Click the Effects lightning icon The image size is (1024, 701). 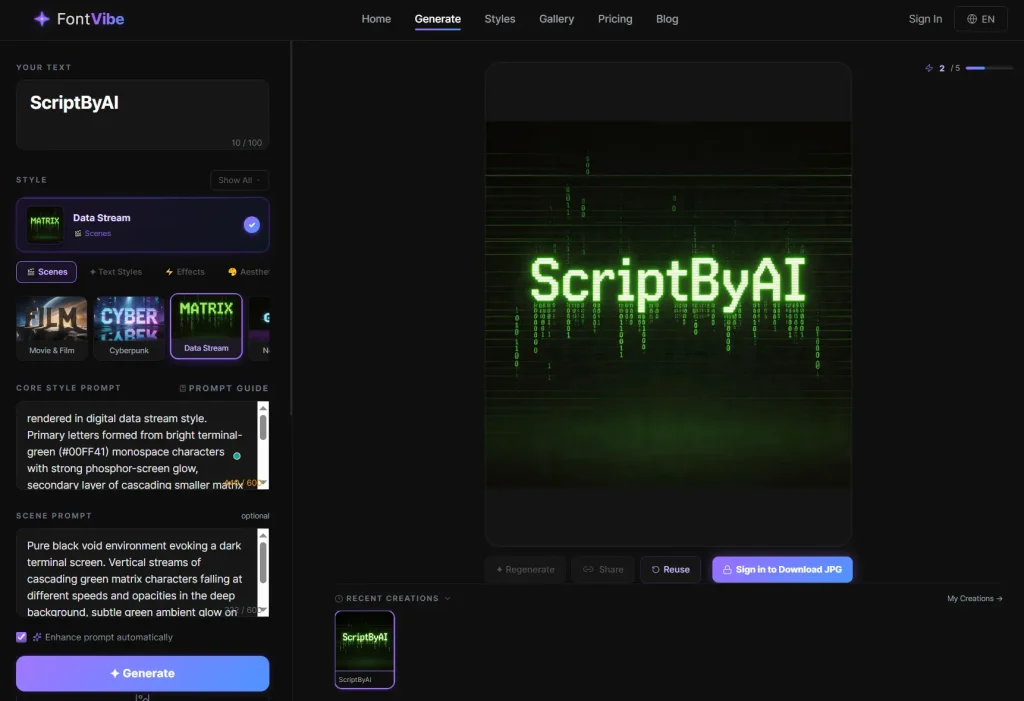point(169,271)
